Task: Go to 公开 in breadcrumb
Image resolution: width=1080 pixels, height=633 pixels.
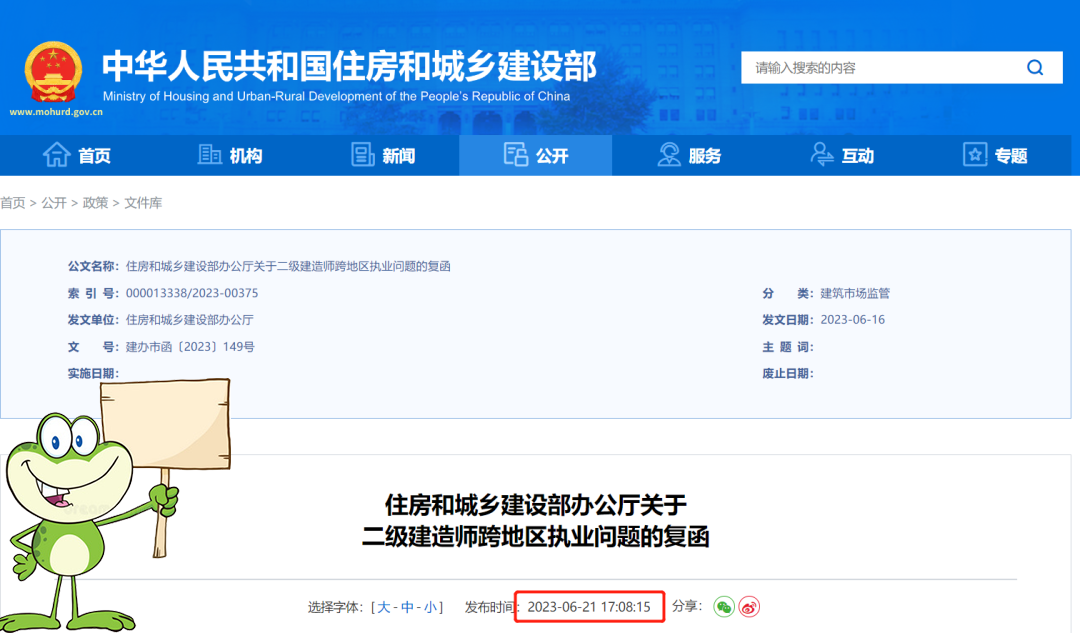Action: tap(54, 203)
